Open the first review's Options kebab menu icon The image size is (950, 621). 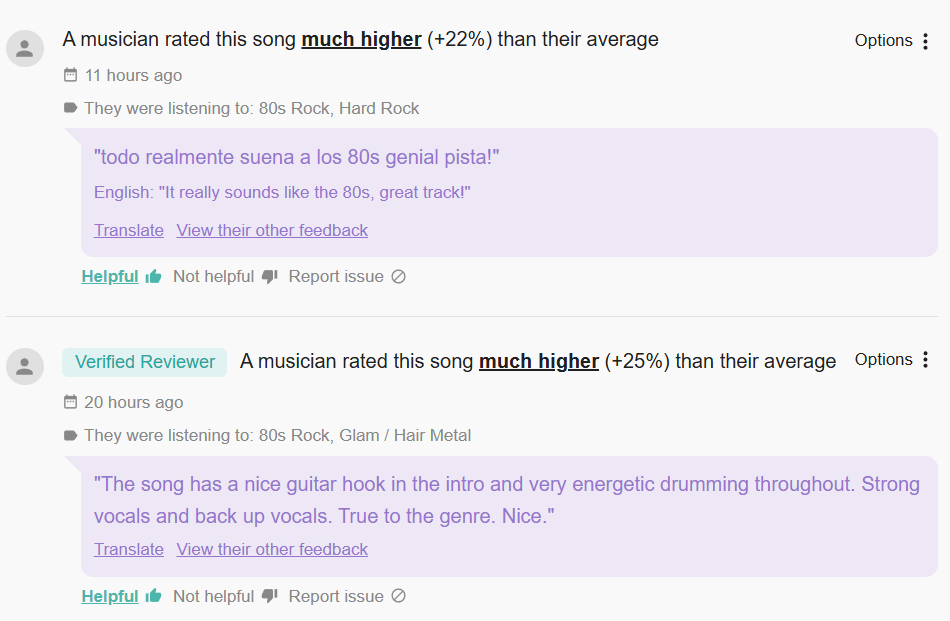click(925, 41)
